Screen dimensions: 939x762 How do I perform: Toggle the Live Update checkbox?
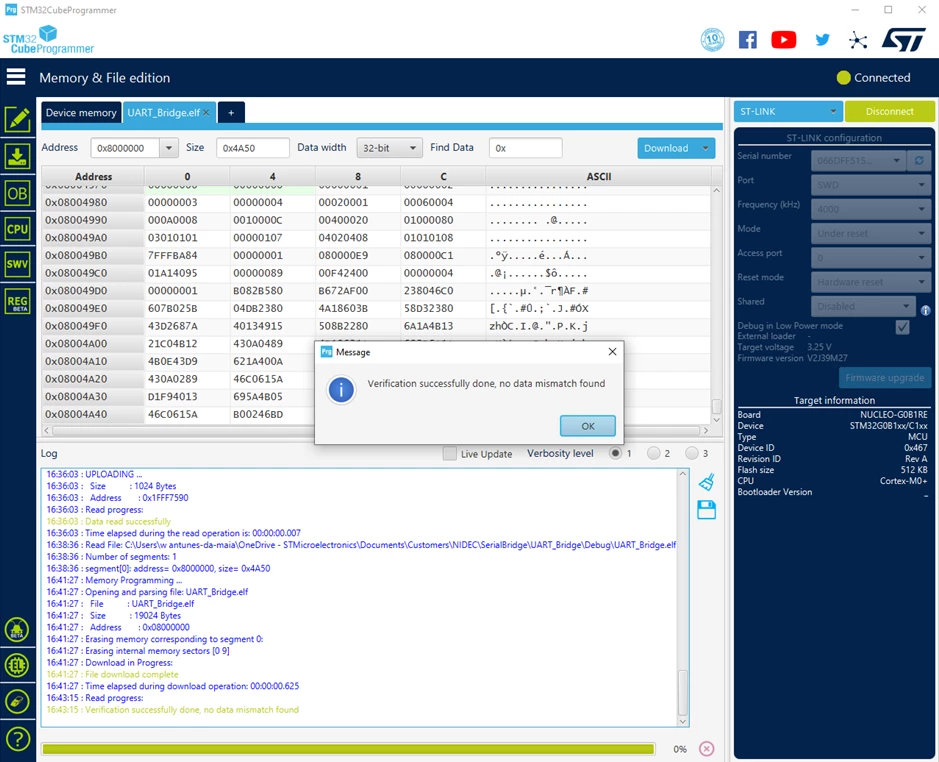click(x=449, y=453)
